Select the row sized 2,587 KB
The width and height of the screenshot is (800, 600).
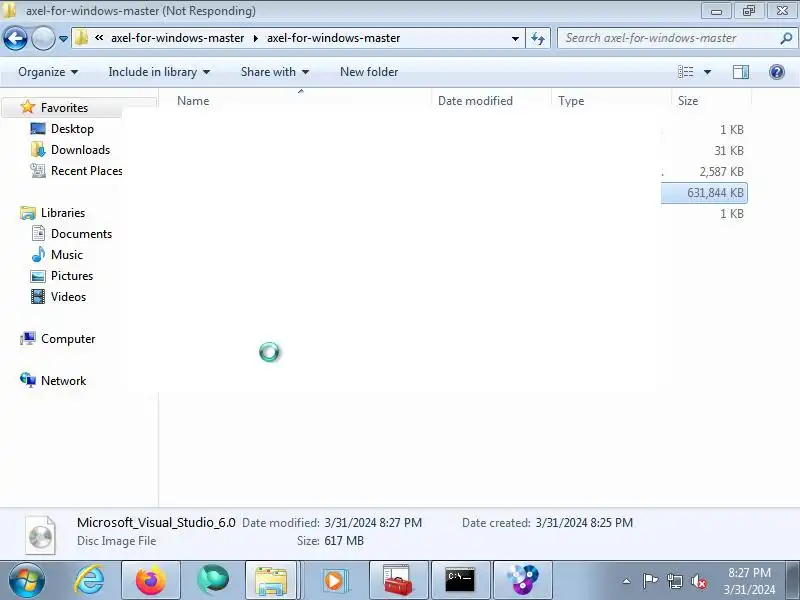tap(721, 171)
